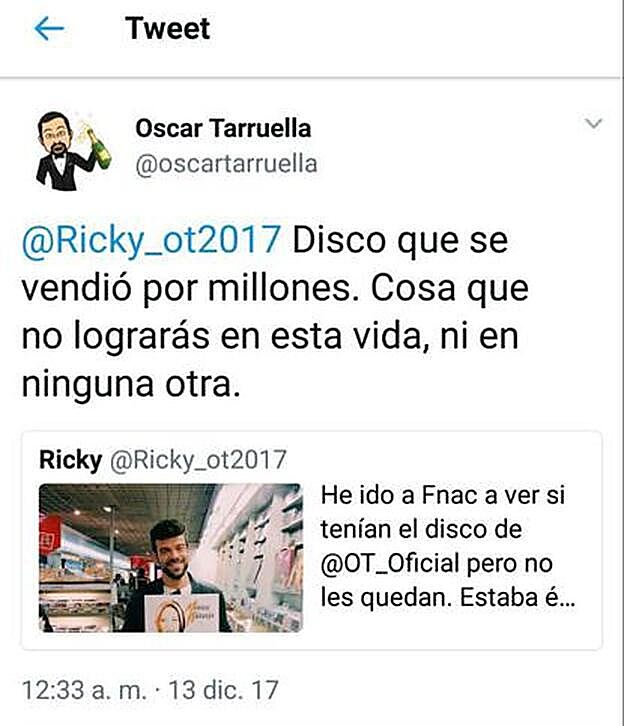The image size is (624, 726).
Task: Expand the tweet options chevron
Action: coord(593,123)
